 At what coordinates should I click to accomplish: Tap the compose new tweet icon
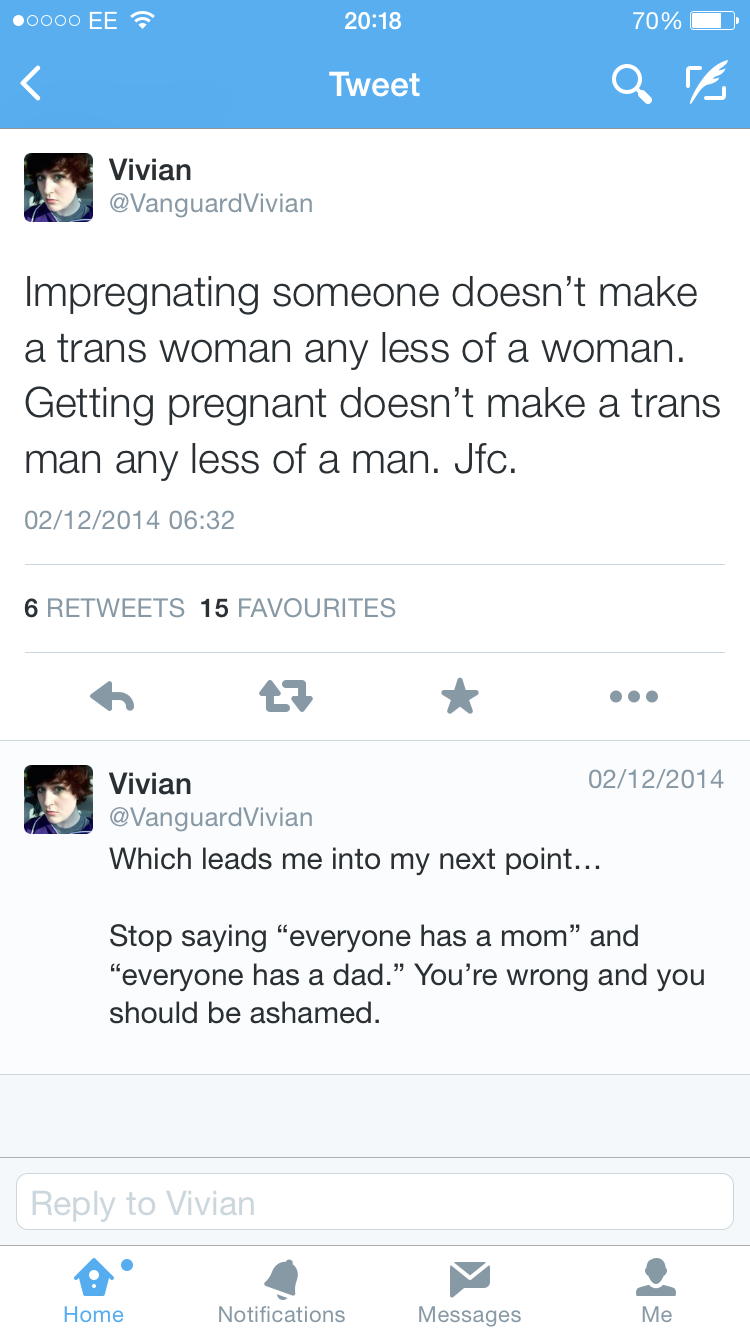[706, 84]
